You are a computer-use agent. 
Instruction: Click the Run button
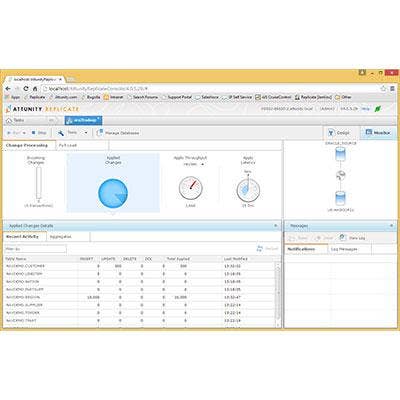13,133
